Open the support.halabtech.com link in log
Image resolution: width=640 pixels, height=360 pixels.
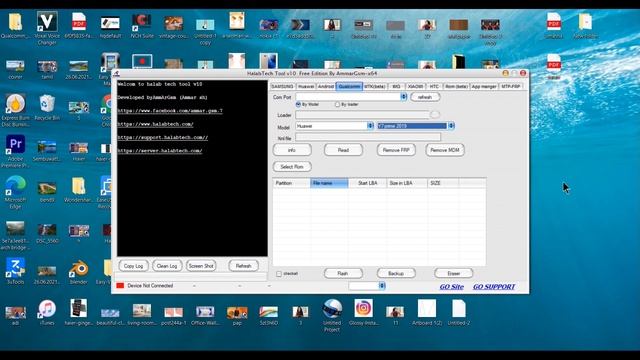click(162, 138)
